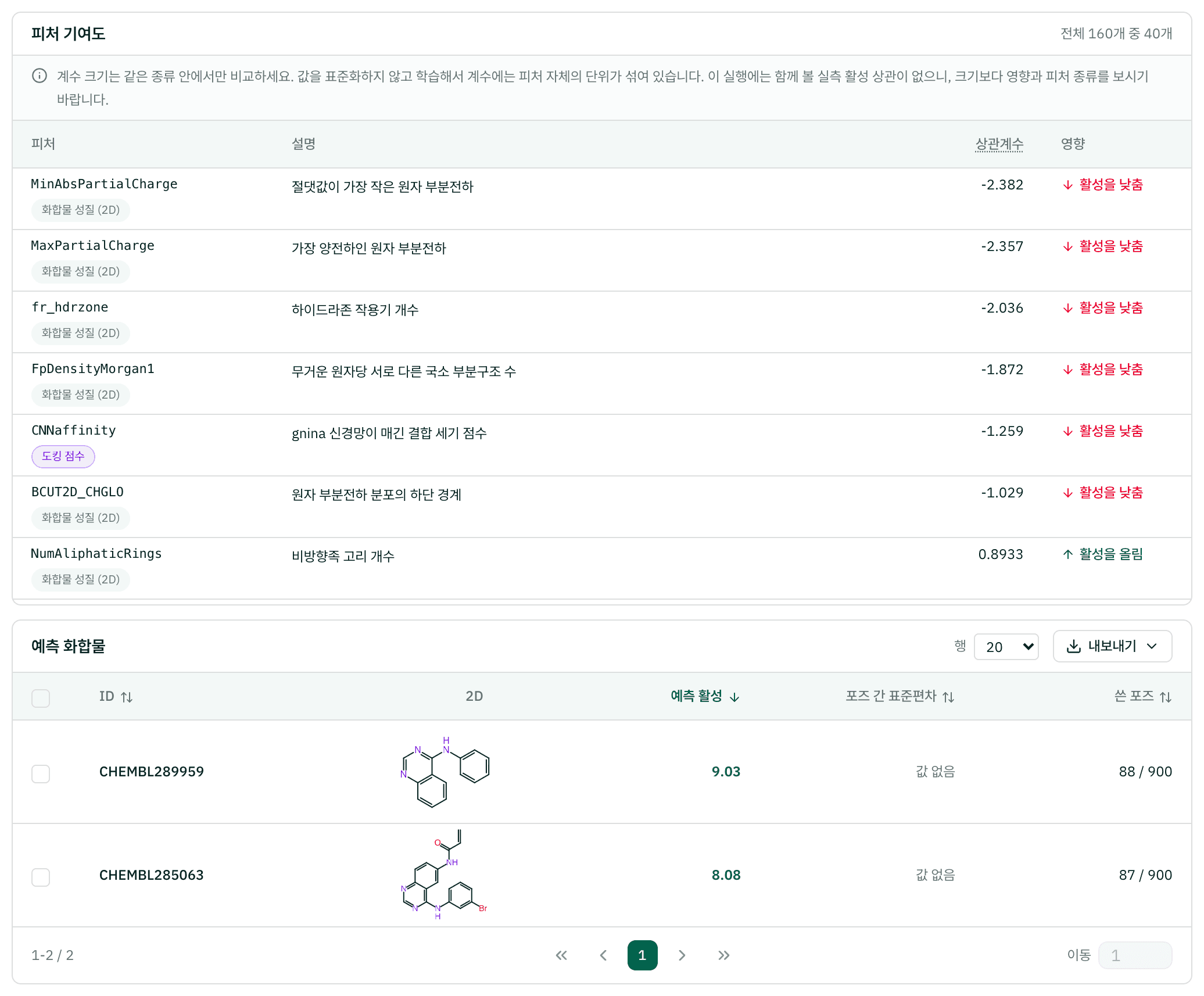Screen dimensions: 1204x996
Task: Click the 1-2 / 2 range indicator
Action: (52, 955)
